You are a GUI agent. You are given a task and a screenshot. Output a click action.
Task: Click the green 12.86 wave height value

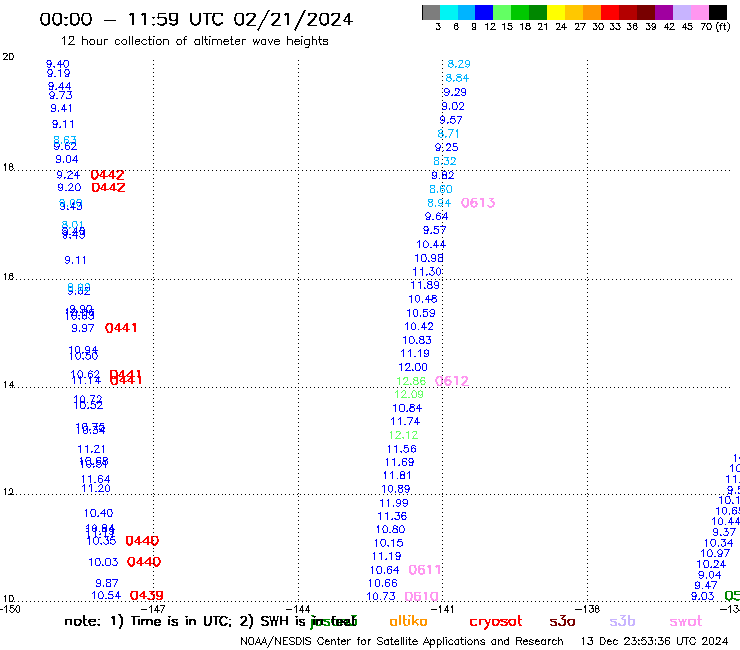coord(411,381)
